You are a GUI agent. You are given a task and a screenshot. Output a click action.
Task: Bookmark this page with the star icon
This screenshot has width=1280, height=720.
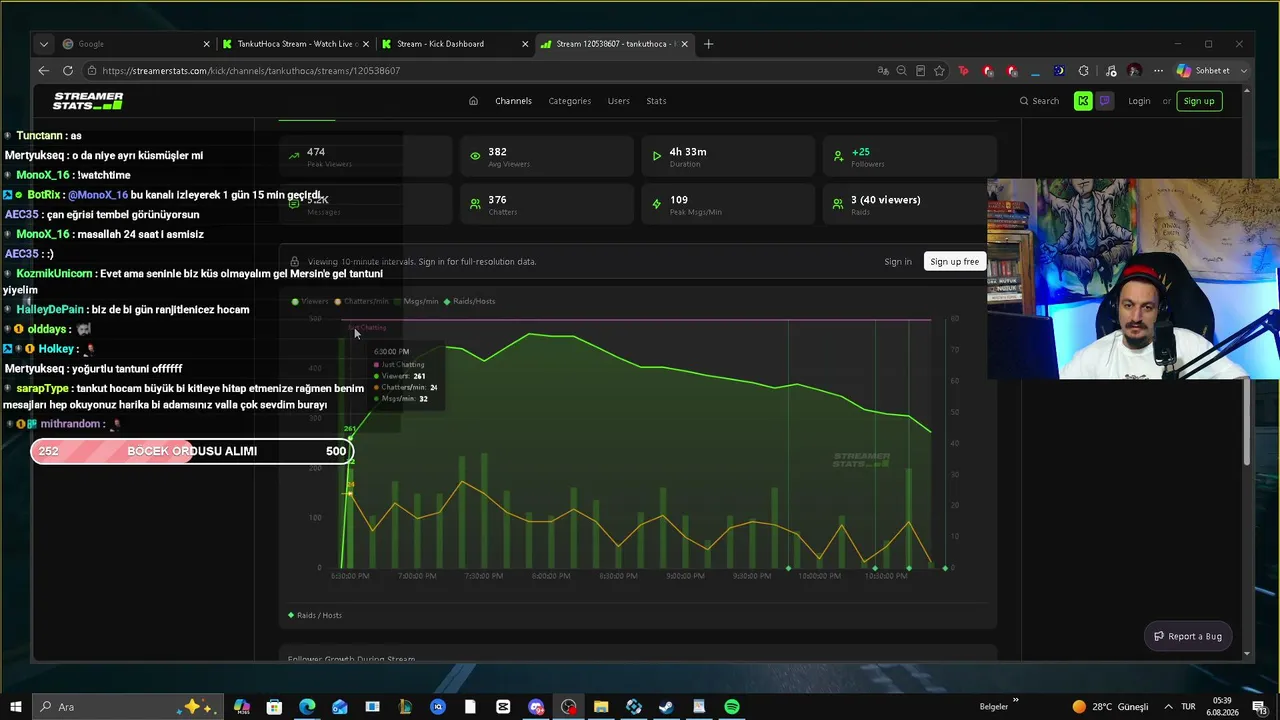[939, 71]
